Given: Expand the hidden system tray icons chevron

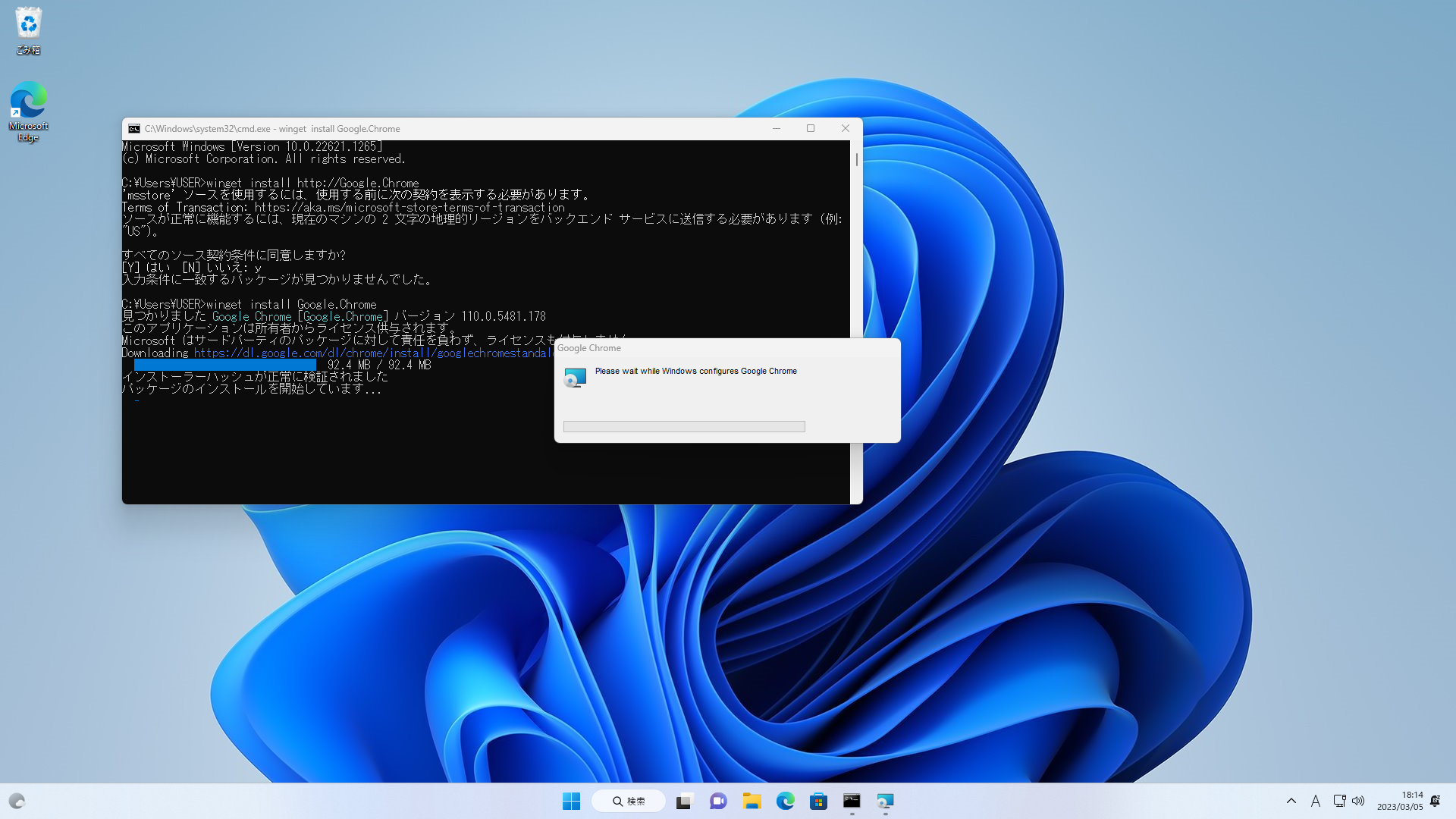Looking at the screenshot, I should (x=1291, y=801).
